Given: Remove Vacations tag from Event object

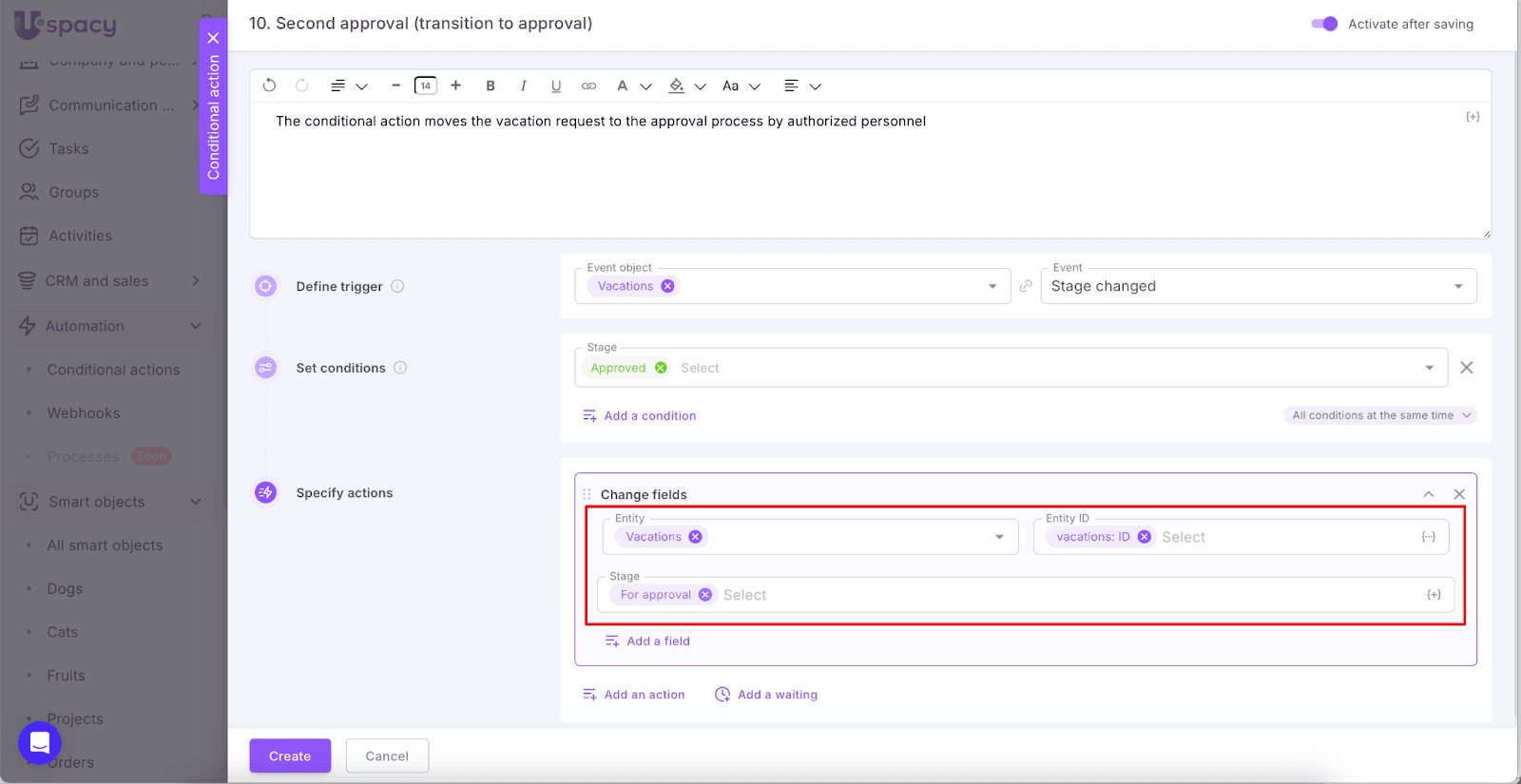Looking at the screenshot, I should tap(668, 286).
